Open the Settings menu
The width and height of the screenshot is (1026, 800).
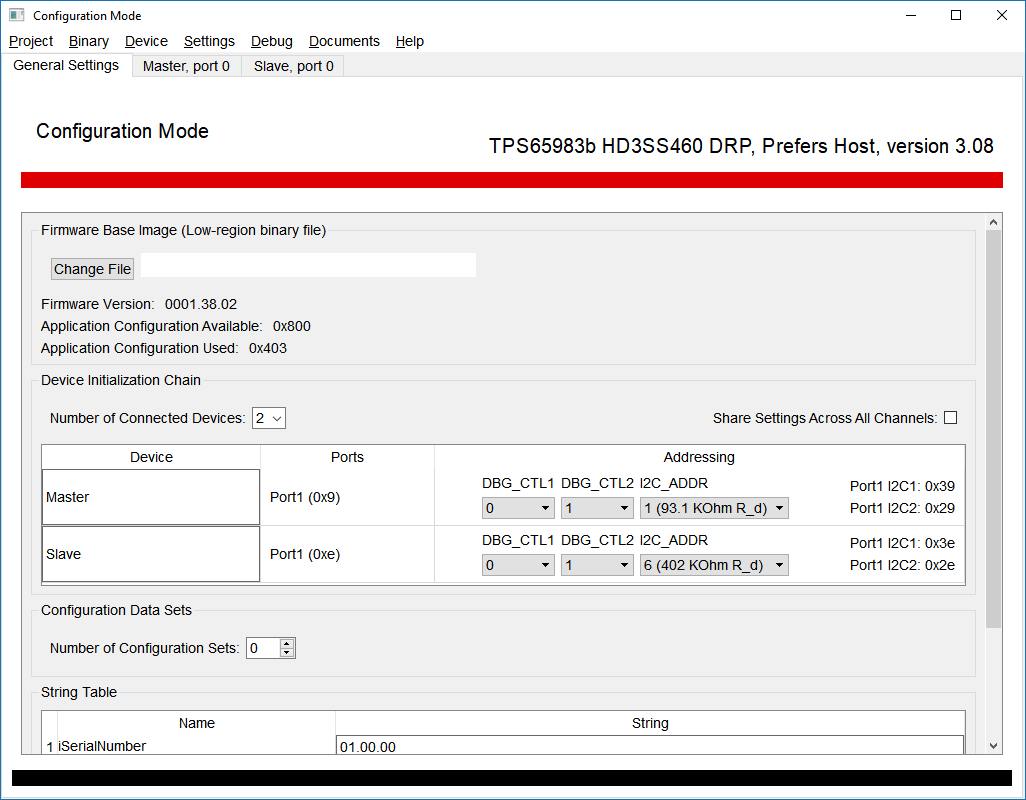point(209,41)
